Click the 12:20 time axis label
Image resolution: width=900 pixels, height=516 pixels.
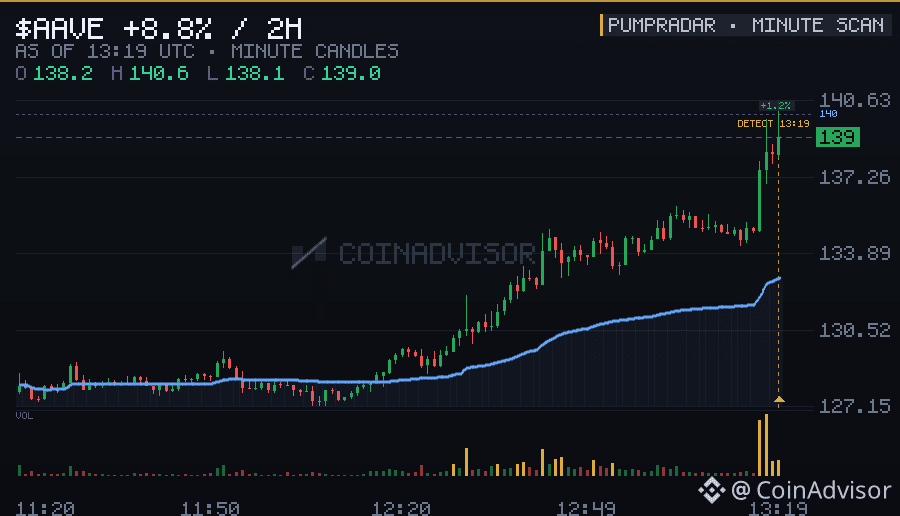click(401, 509)
